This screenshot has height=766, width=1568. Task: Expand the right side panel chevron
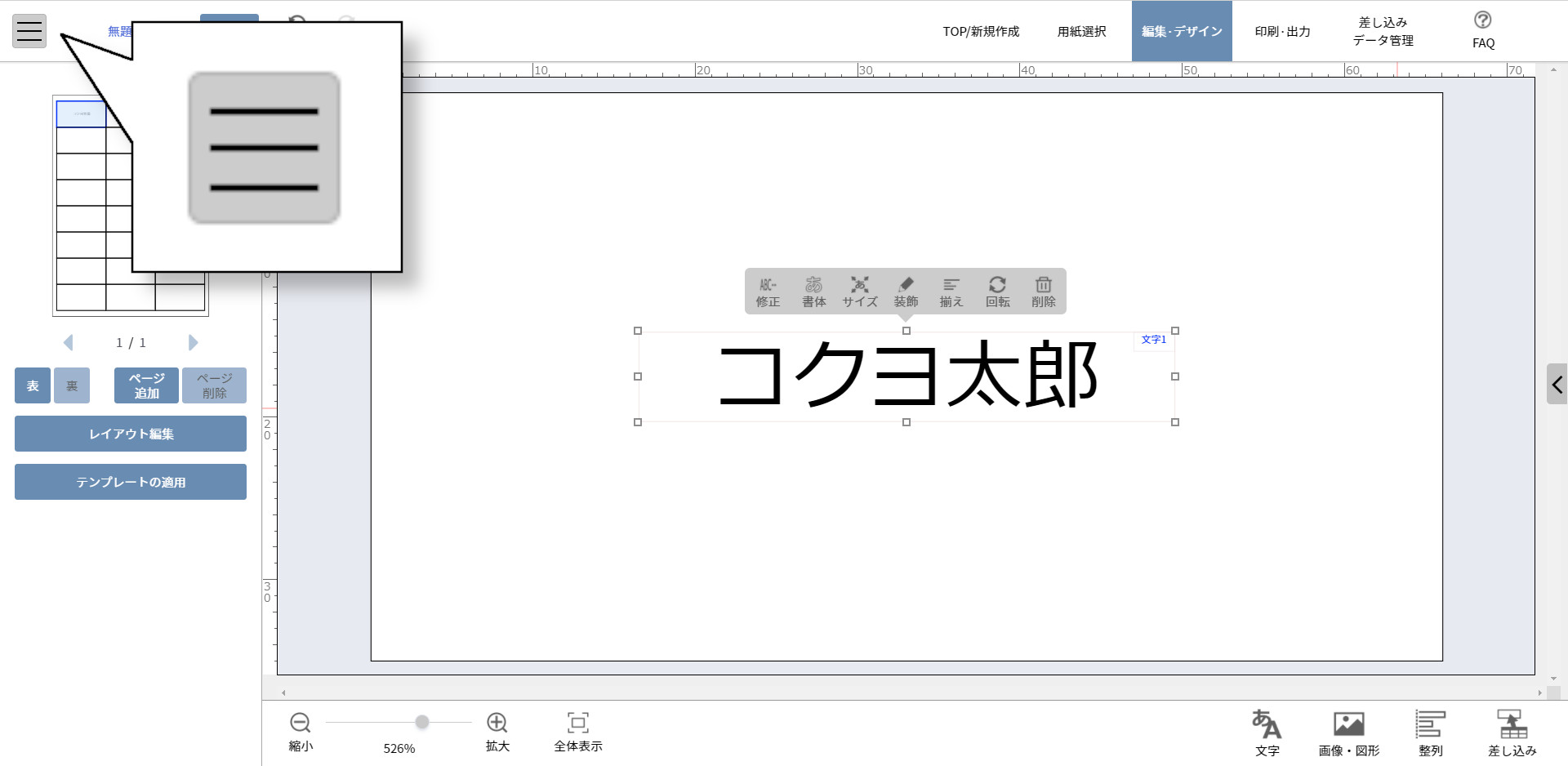point(1558,384)
